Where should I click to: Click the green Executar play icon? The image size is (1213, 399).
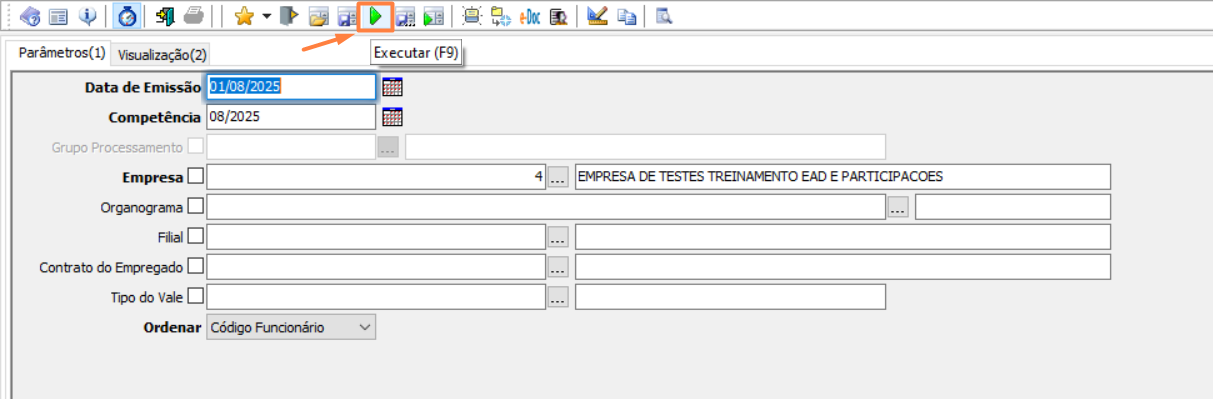coord(376,16)
